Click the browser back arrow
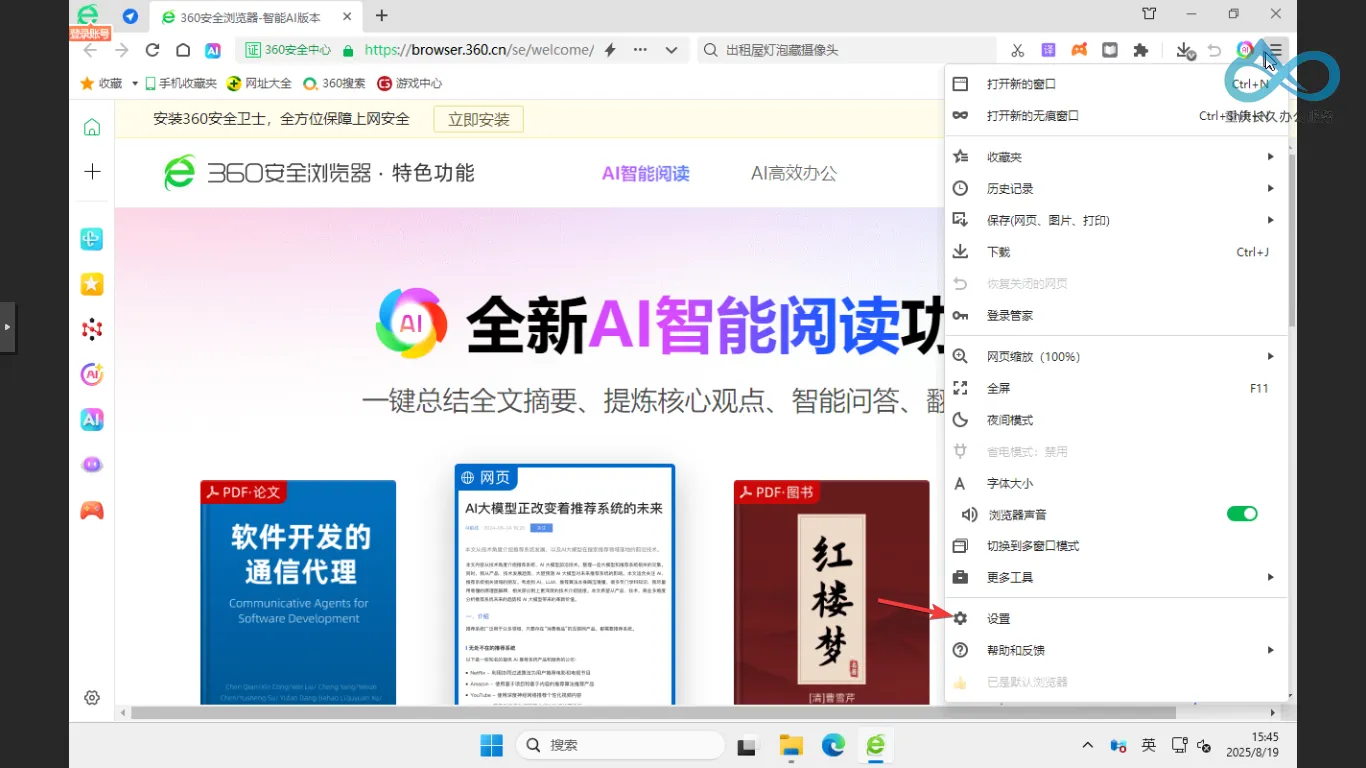The width and height of the screenshot is (1366, 768). (91, 50)
